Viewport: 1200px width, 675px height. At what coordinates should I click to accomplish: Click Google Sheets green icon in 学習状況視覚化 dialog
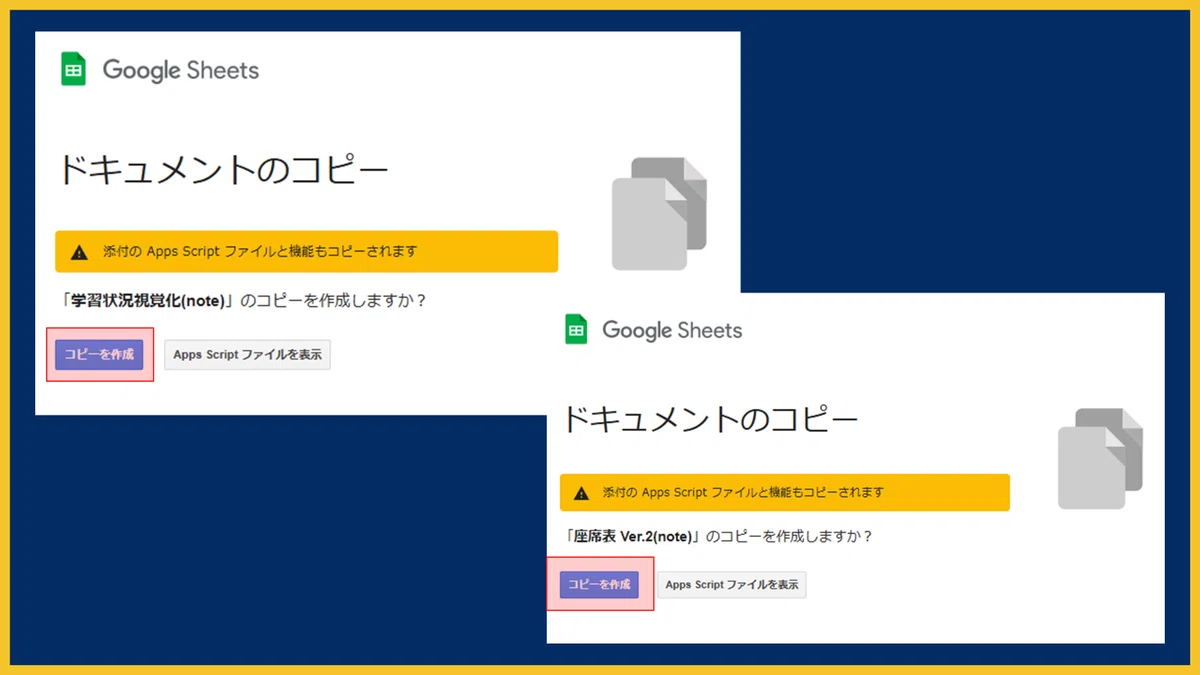(73, 70)
